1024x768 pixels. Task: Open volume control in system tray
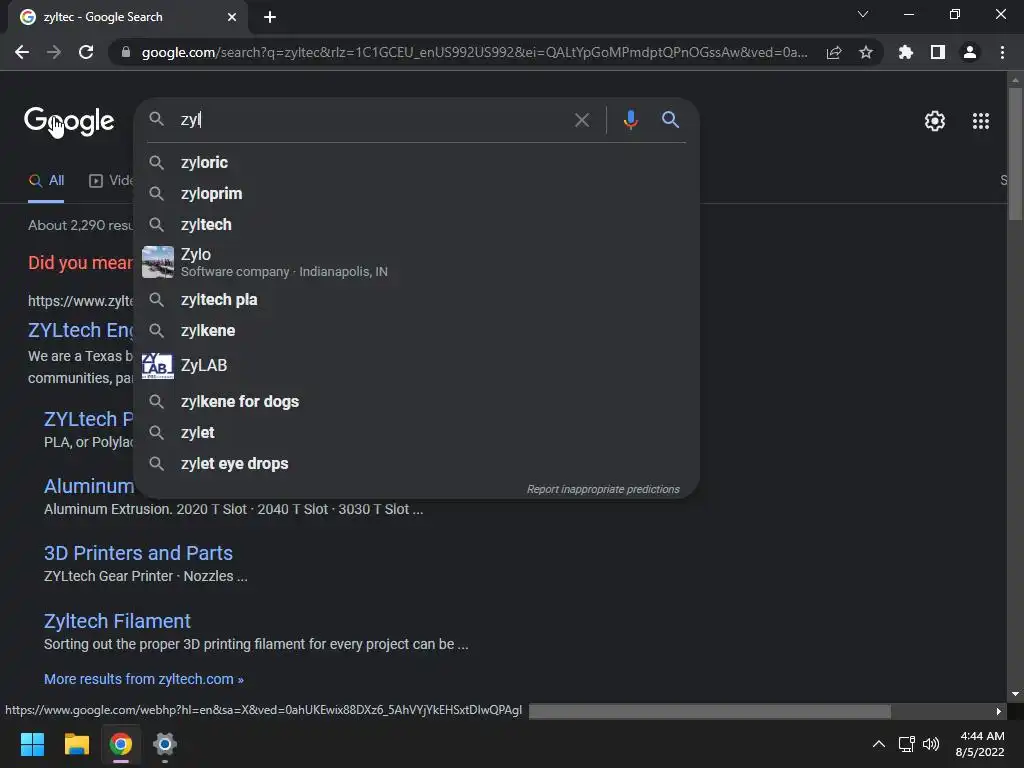pos(931,744)
